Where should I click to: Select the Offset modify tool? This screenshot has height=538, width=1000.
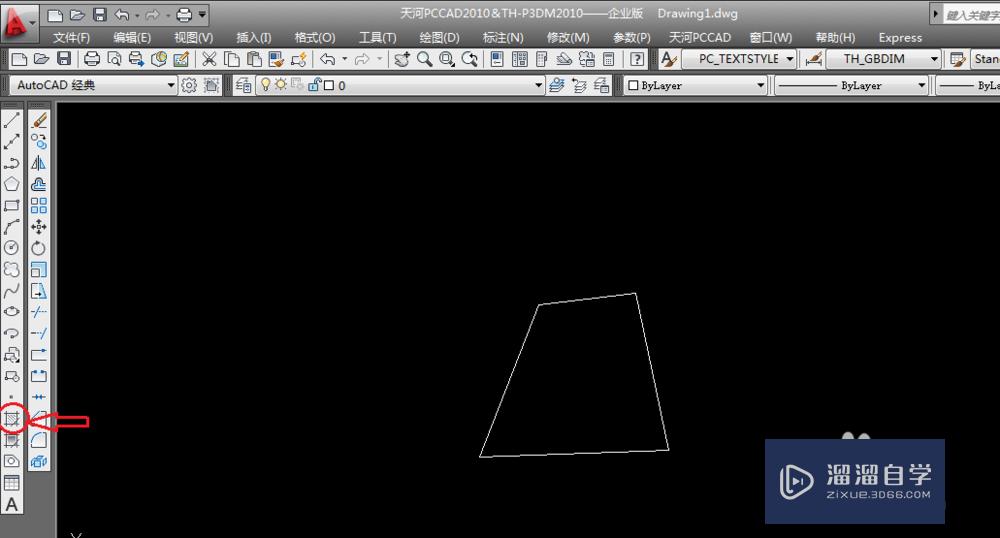(39, 184)
